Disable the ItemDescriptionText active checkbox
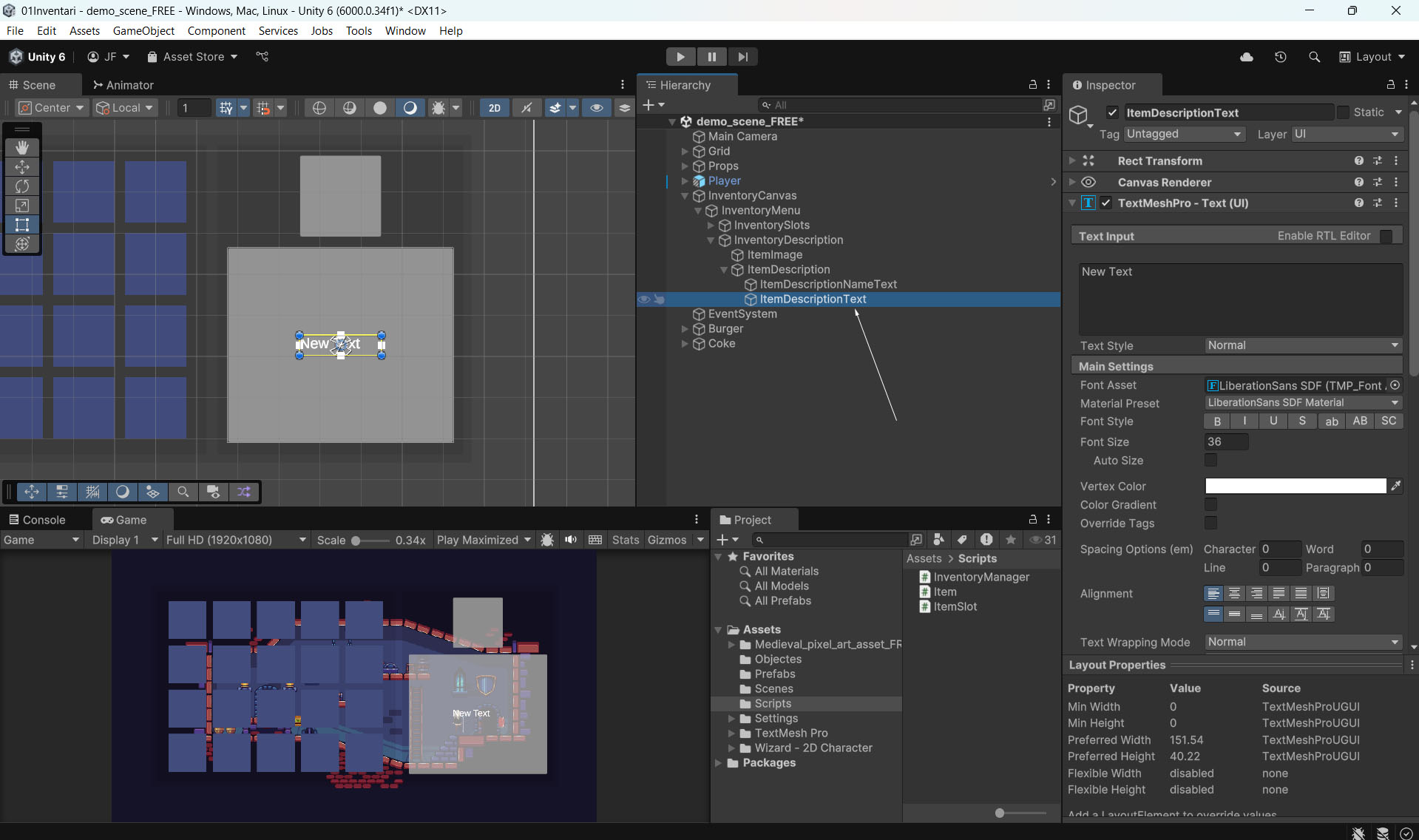Viewport: 1419px width, 840px height. pos(1112,112)
